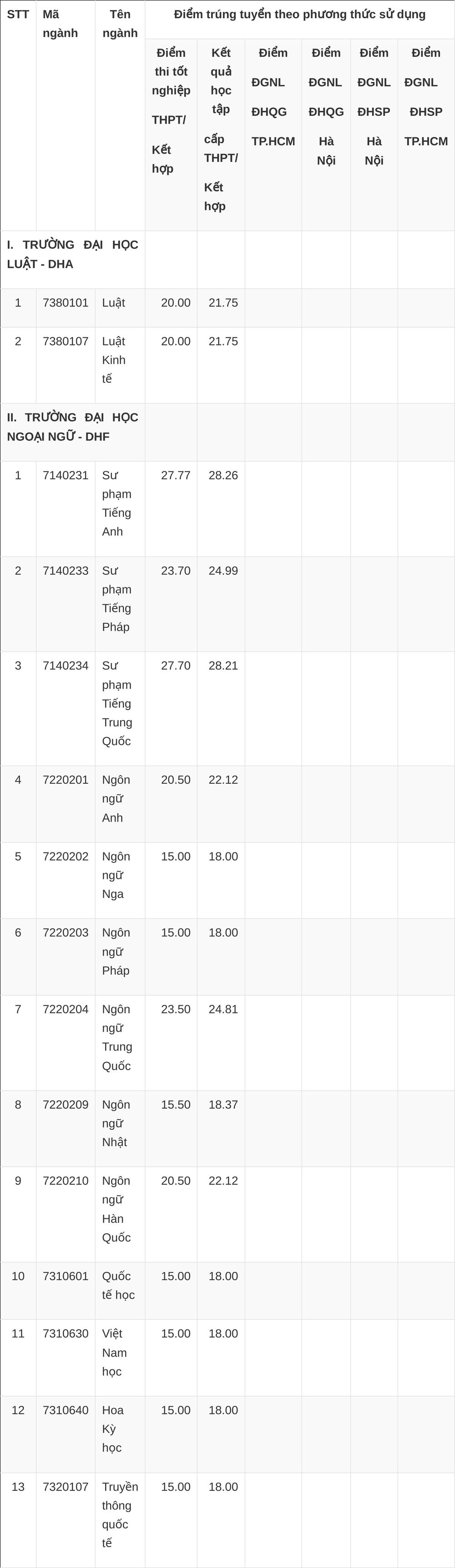Select the Kết quả học tập header

pos(221,130)
